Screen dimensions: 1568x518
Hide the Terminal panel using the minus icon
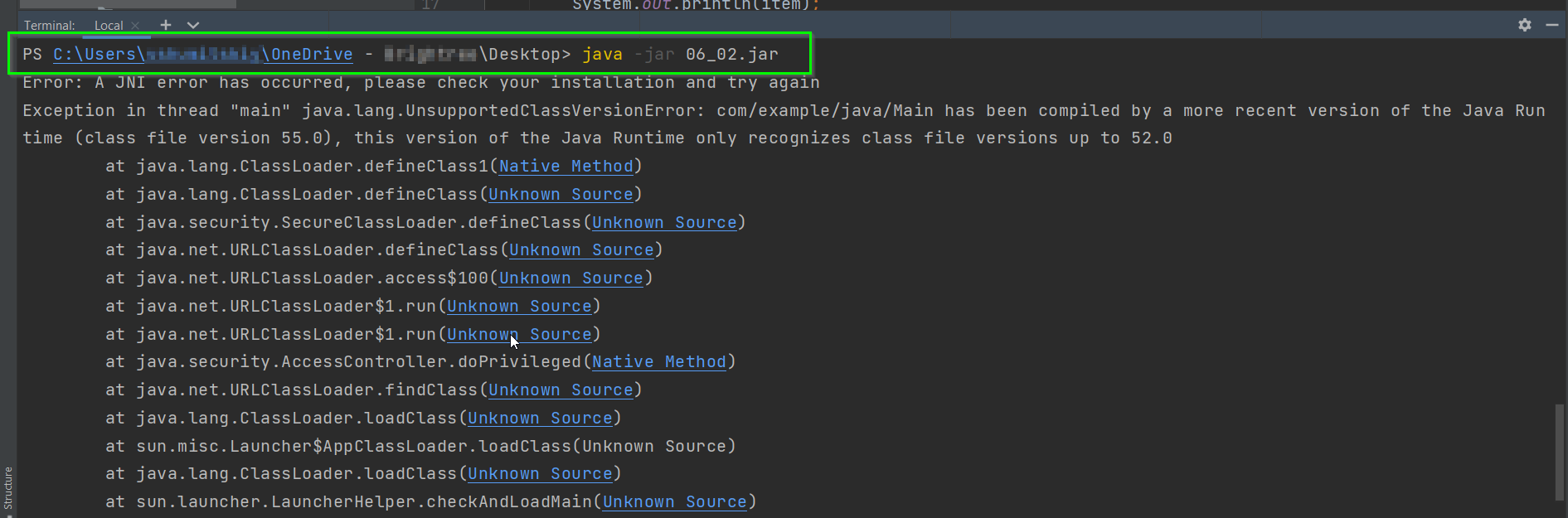click(1552, 25)
